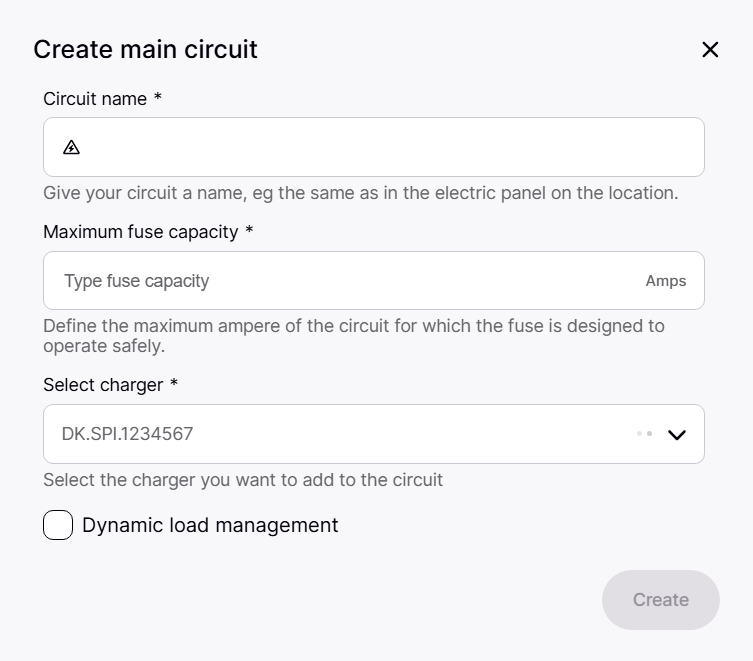This screenshot has height=661, width=753.
Task: Click the charger selection hint text
Action: [x=243, y=480]
